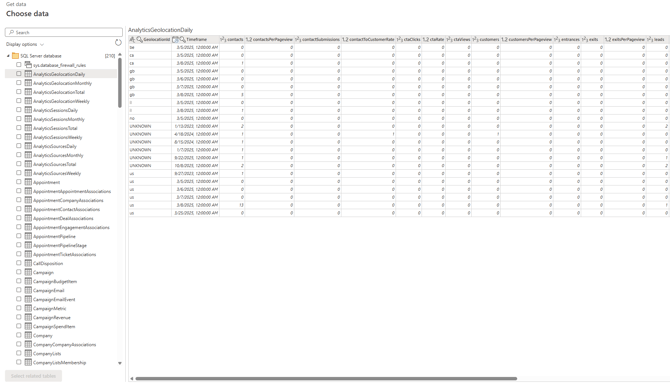Click the Timeframe column date-type icon
The height and width of the screenshot is (389, 670).
(x=175, y=39)
